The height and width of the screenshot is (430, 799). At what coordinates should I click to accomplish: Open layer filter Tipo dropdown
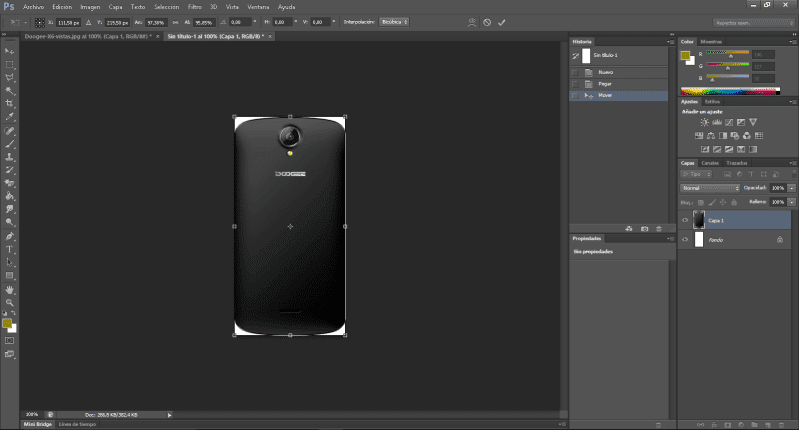tap(696, 174)
